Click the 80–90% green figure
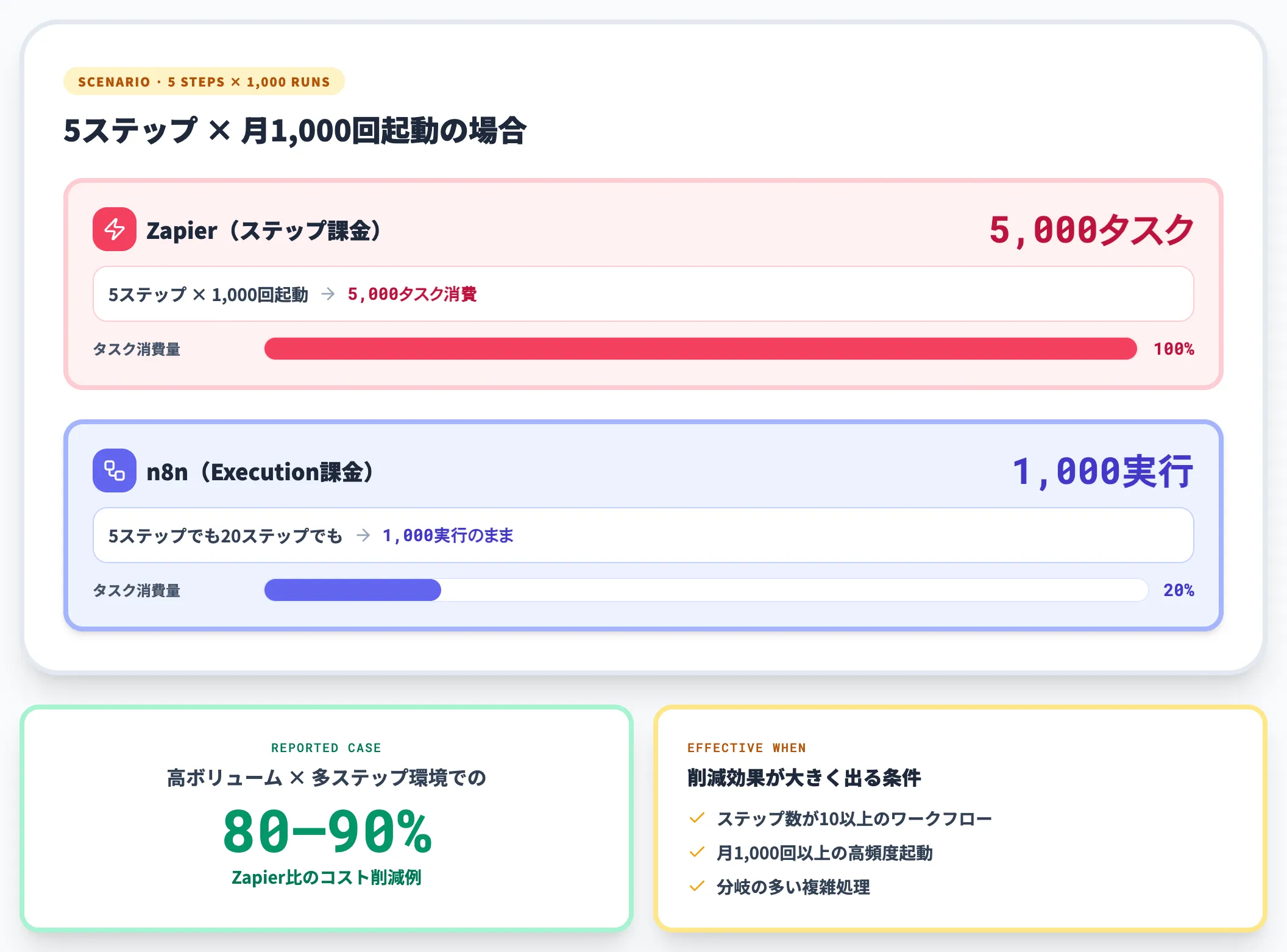The width and height of the screenshot is (1287, 952). [x=327, y=831]
